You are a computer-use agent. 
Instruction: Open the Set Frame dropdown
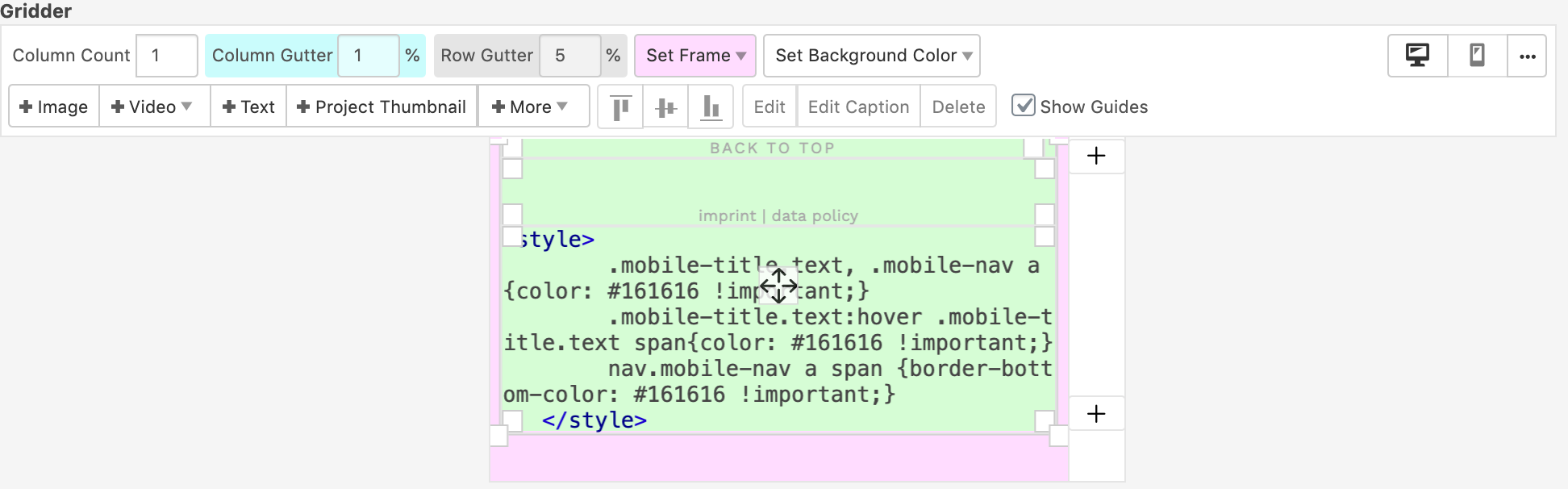click(695, 56)
